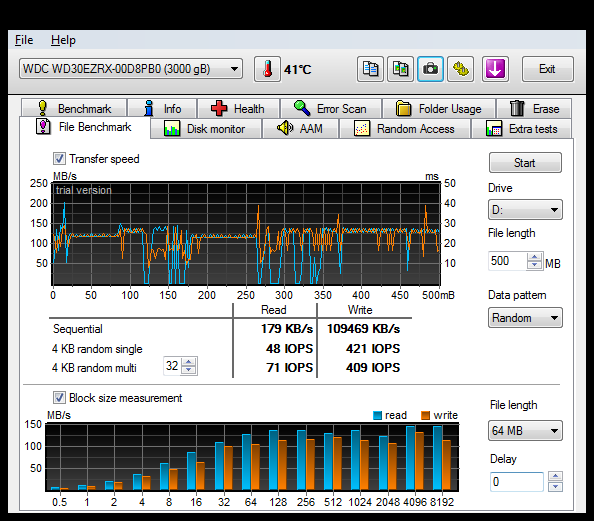Open the Health tab with red cross
The width and height of the screenshot is (594, 521).
tap(239, 109)
